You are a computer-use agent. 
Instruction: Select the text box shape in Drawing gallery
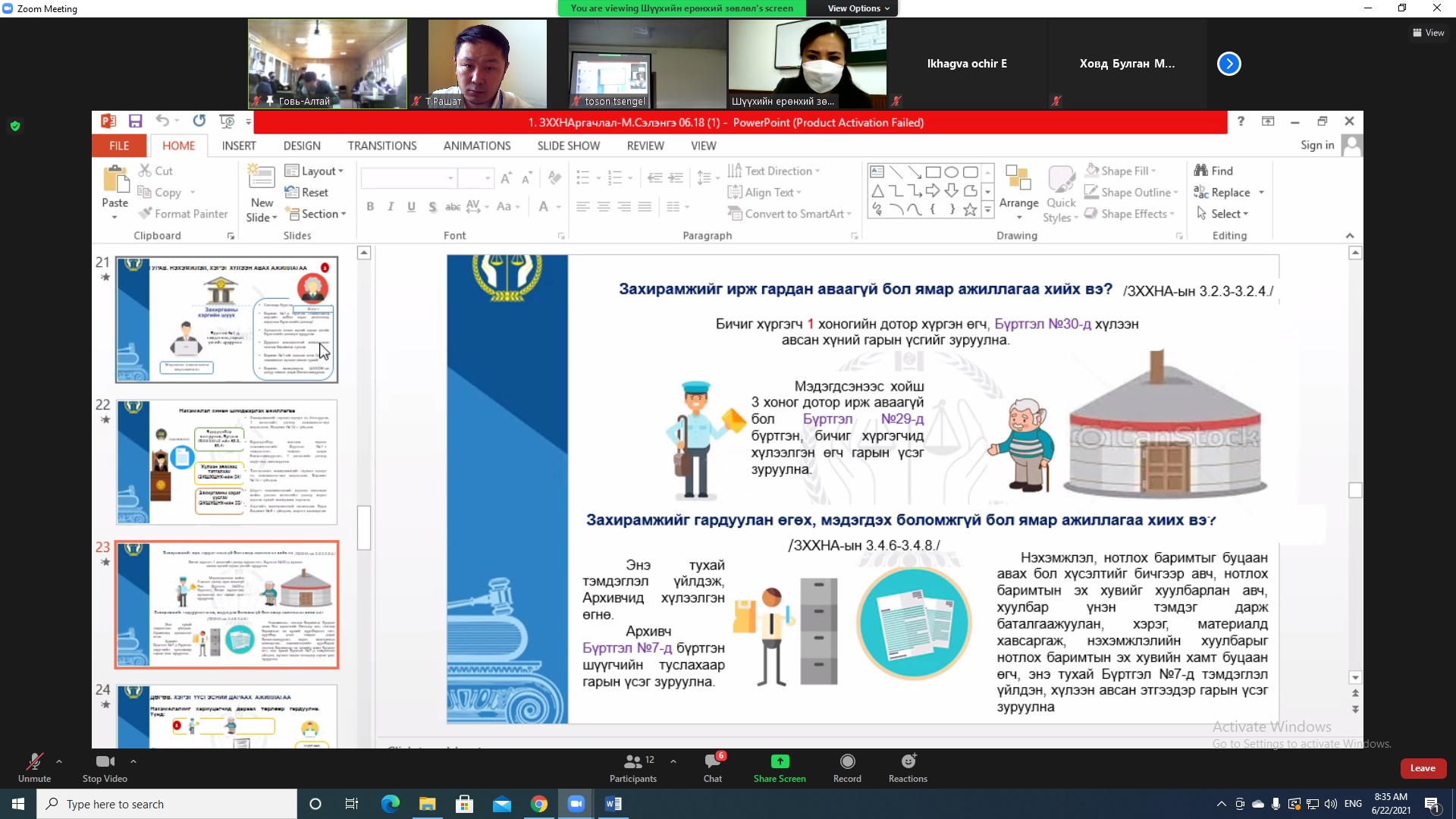pyautogui.click(x=877, y=171)
